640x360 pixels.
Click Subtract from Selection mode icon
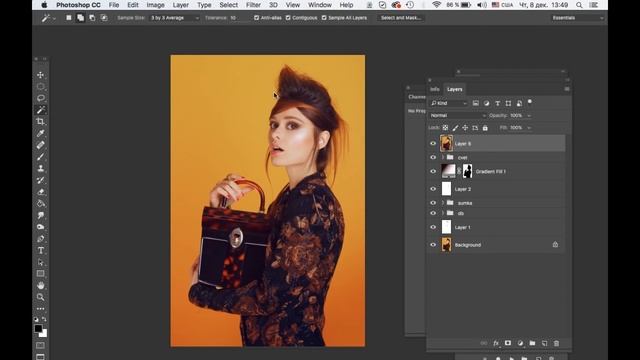click(92, 18)
